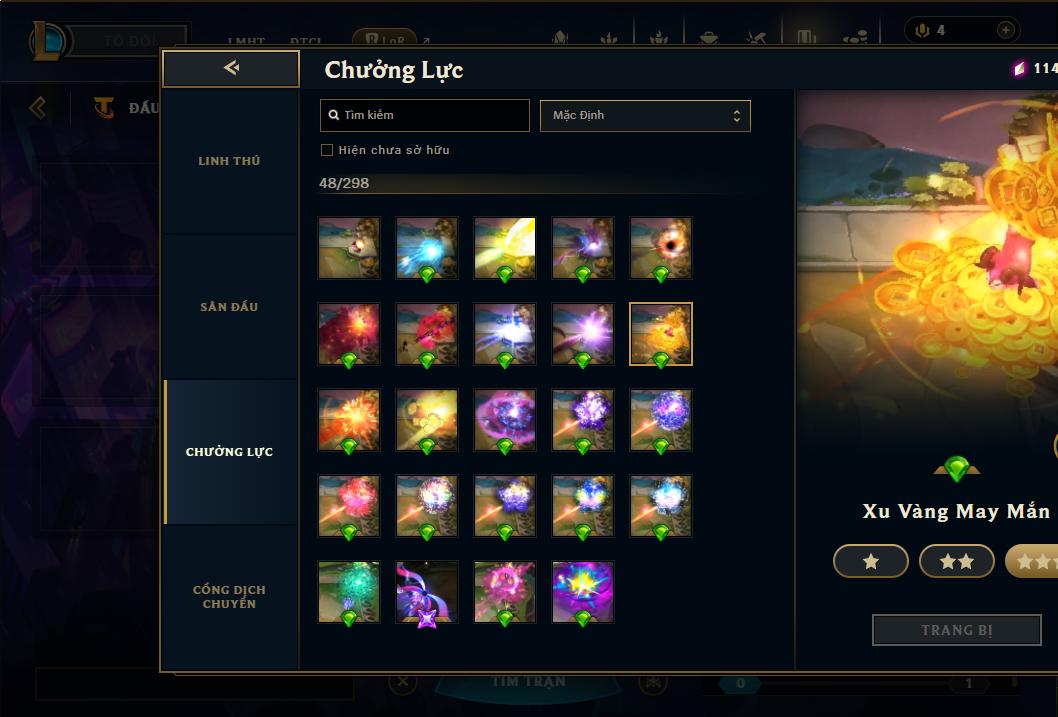1058x717 pixels.
Task: Choose the pink flower boom icon
Action: point(505,592)
